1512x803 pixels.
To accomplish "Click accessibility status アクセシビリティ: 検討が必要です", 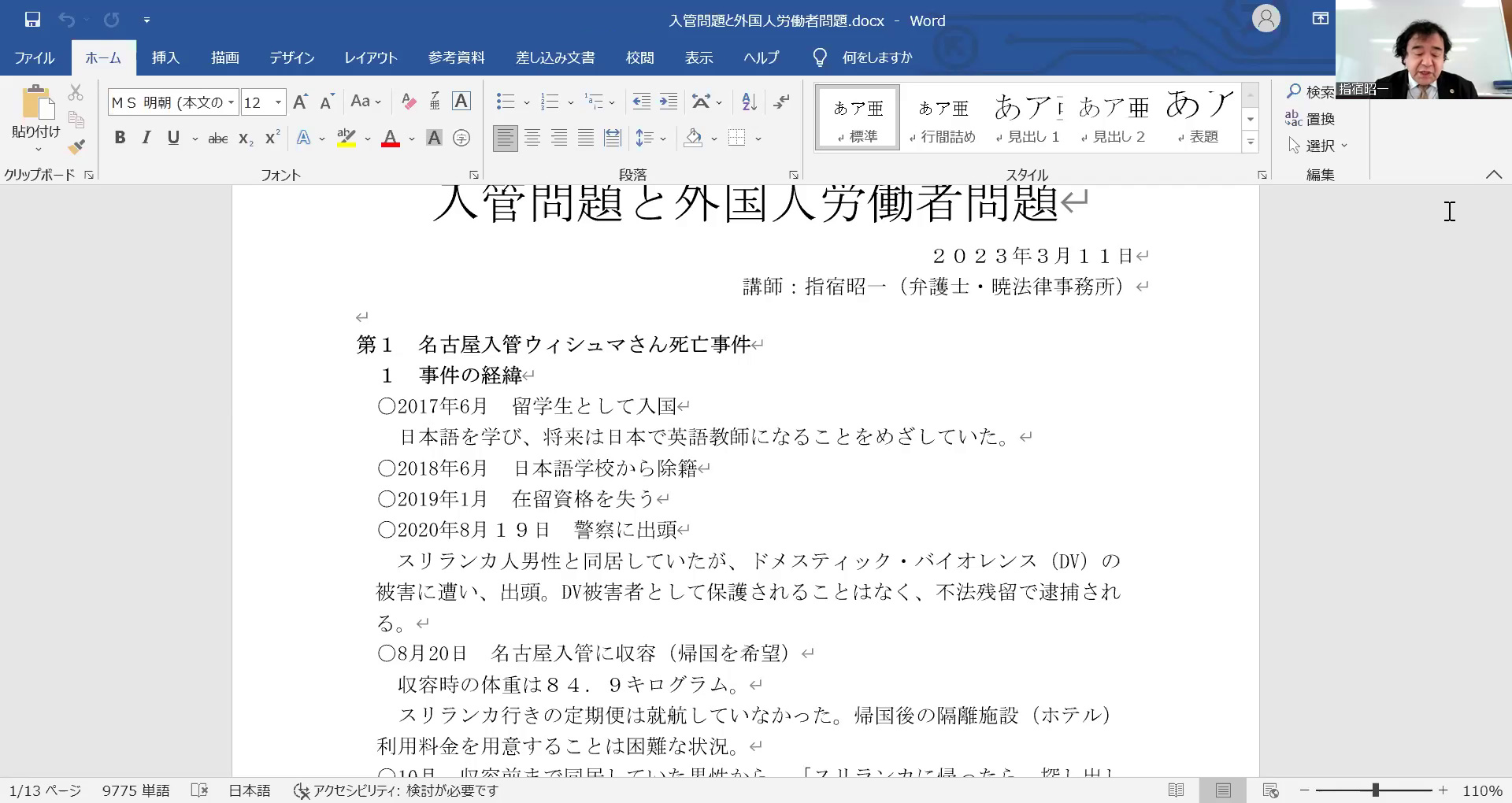I will click(396, 790).
